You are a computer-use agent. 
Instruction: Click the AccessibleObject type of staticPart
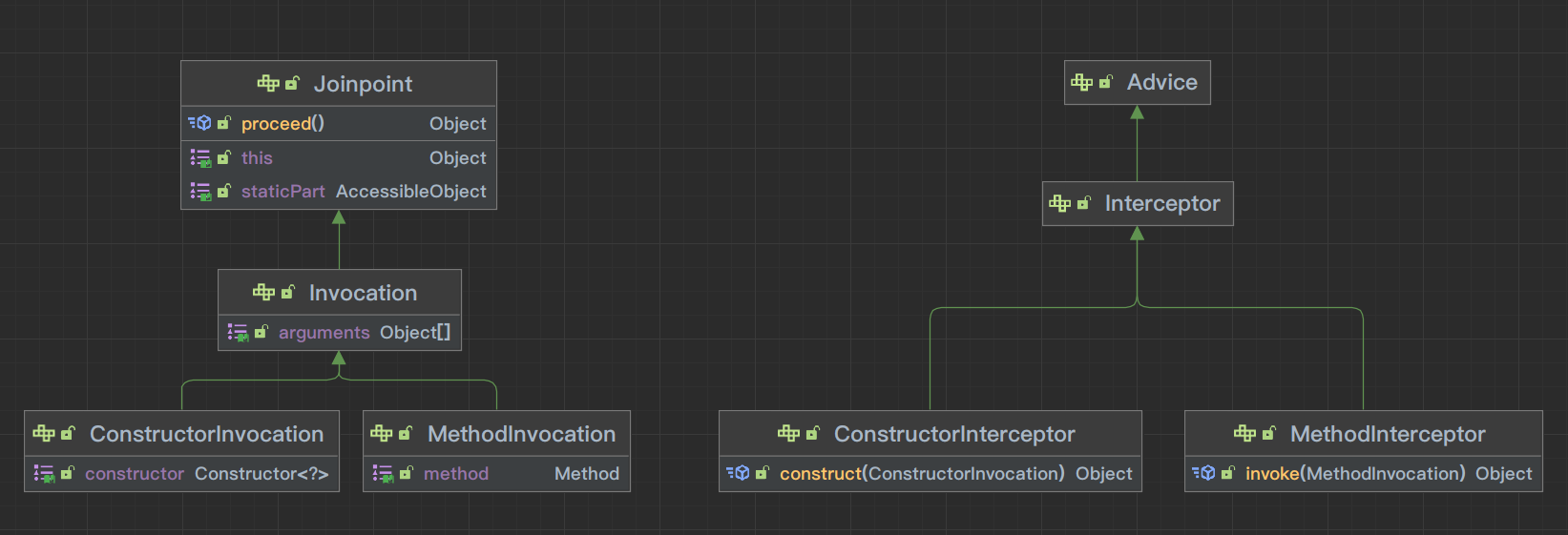(410, 192)
